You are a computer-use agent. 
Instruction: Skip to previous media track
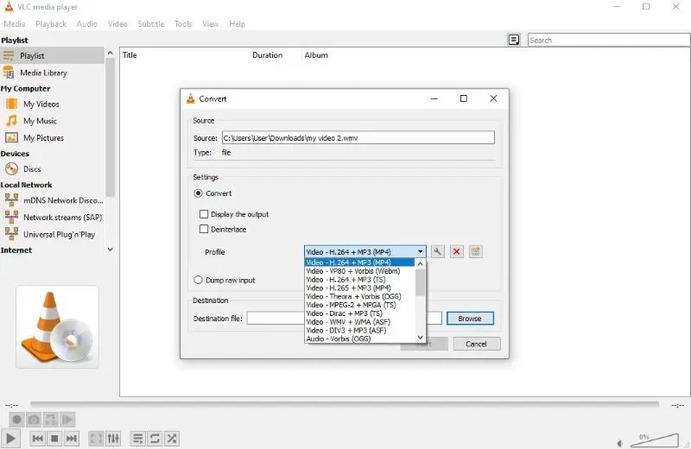point(37,438)
